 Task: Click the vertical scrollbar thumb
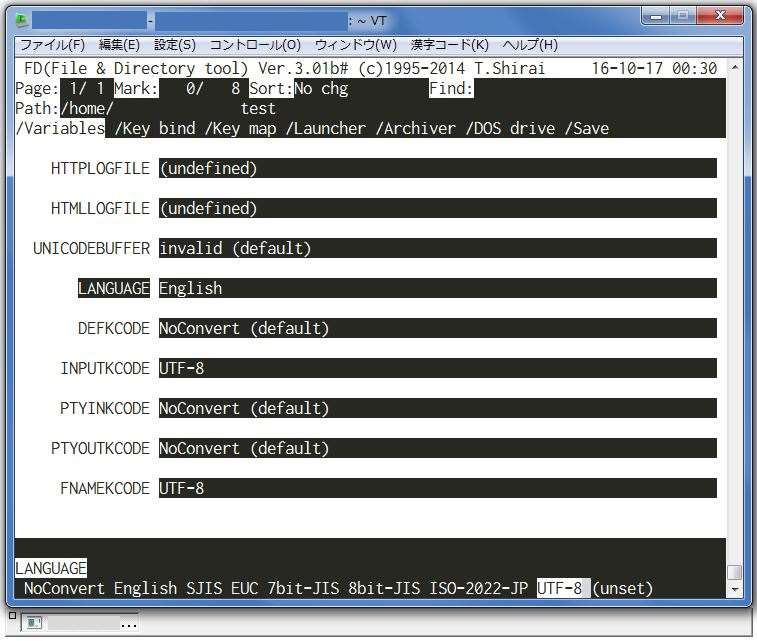click(x=734, y=572)
